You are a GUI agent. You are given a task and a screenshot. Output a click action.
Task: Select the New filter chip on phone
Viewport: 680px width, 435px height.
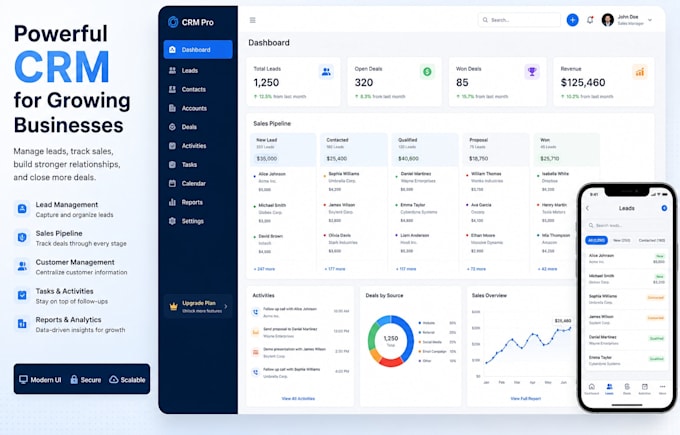click(621, 240)
